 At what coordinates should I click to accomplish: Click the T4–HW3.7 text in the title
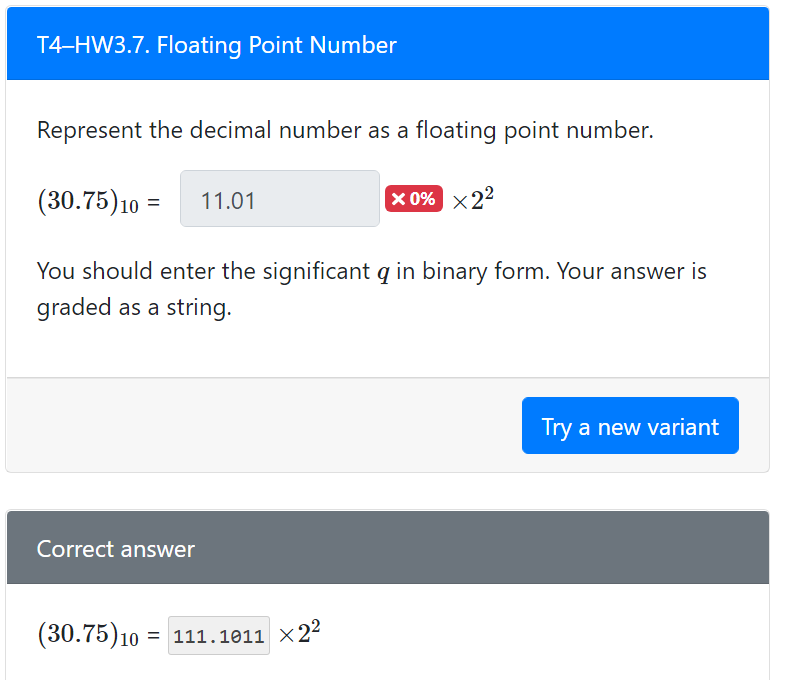point(93,45)
